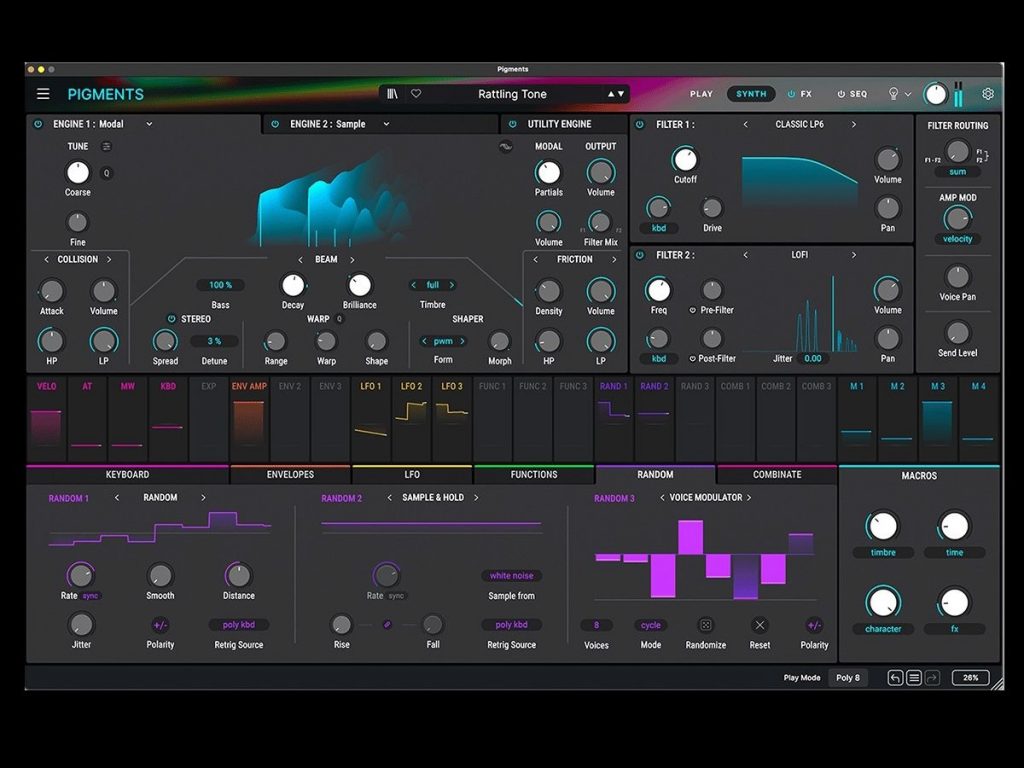The width and height of the screenshot is (1024, 768).
Task: Open the ENGINE 1 Modal type dropdown
Action: [x=148, y=124]
